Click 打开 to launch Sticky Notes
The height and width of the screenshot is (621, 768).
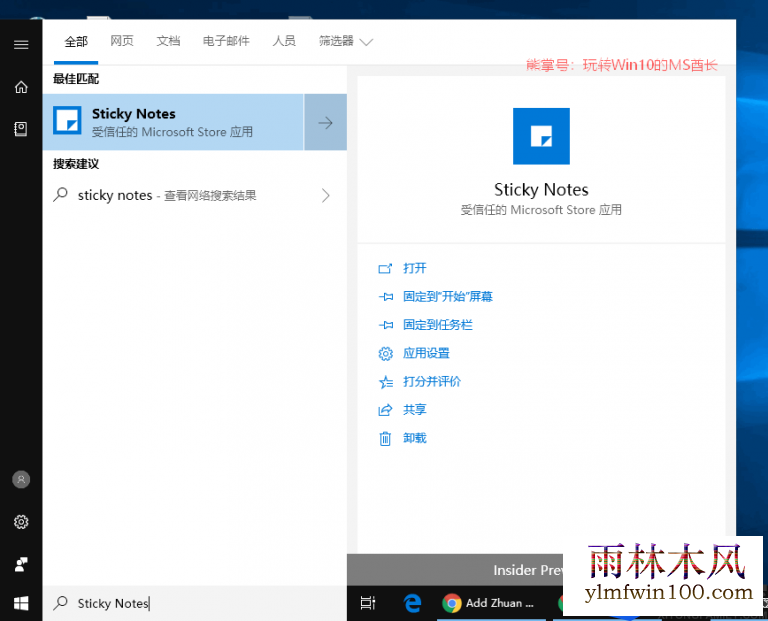(x=414, y=268)
